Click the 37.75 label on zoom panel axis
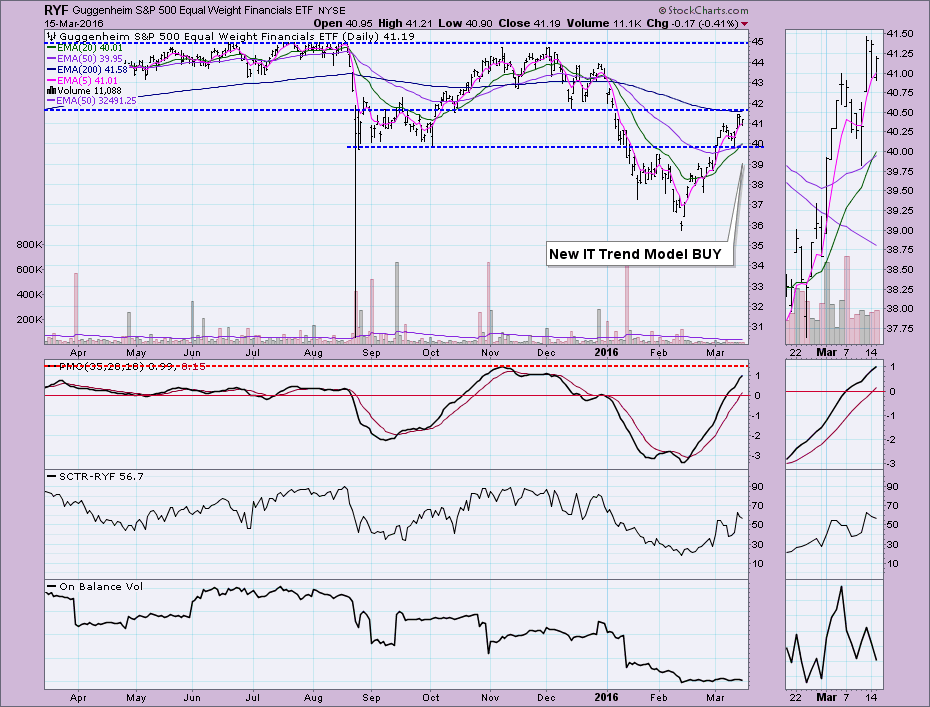 899,328
